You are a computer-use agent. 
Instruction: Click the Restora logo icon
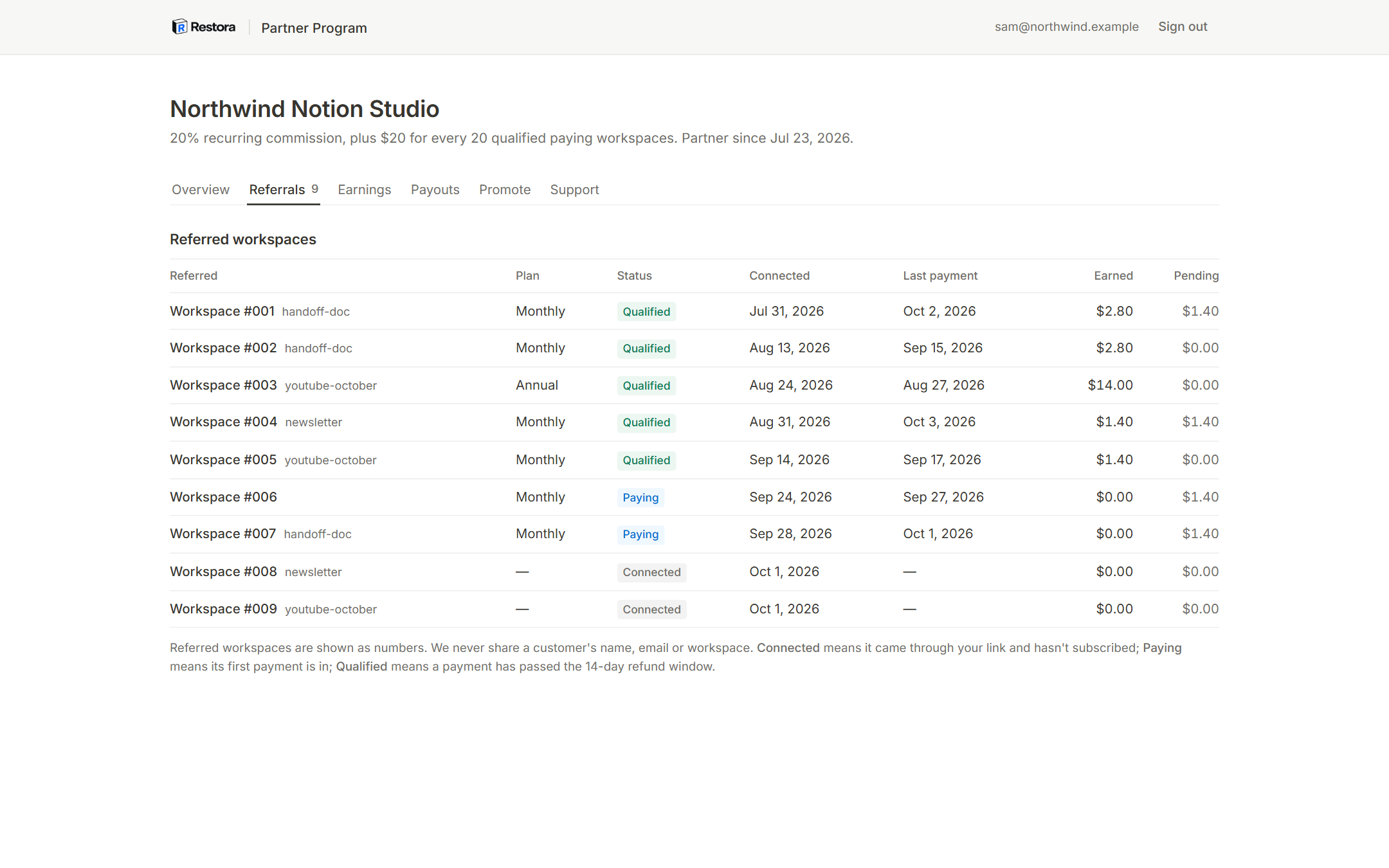click(179, 27)
